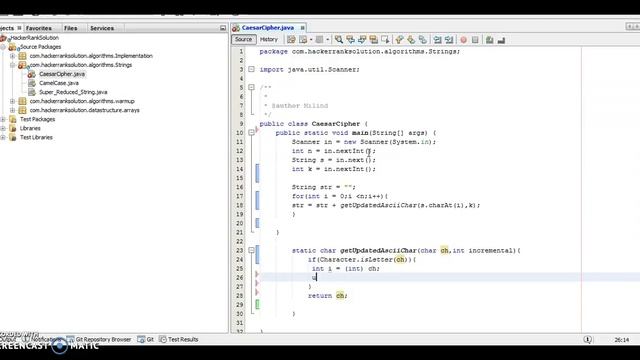This screenshot has height=360, width=640.
Task: Switch to History view
Action: pyautogui.click(x=269, y=39)
